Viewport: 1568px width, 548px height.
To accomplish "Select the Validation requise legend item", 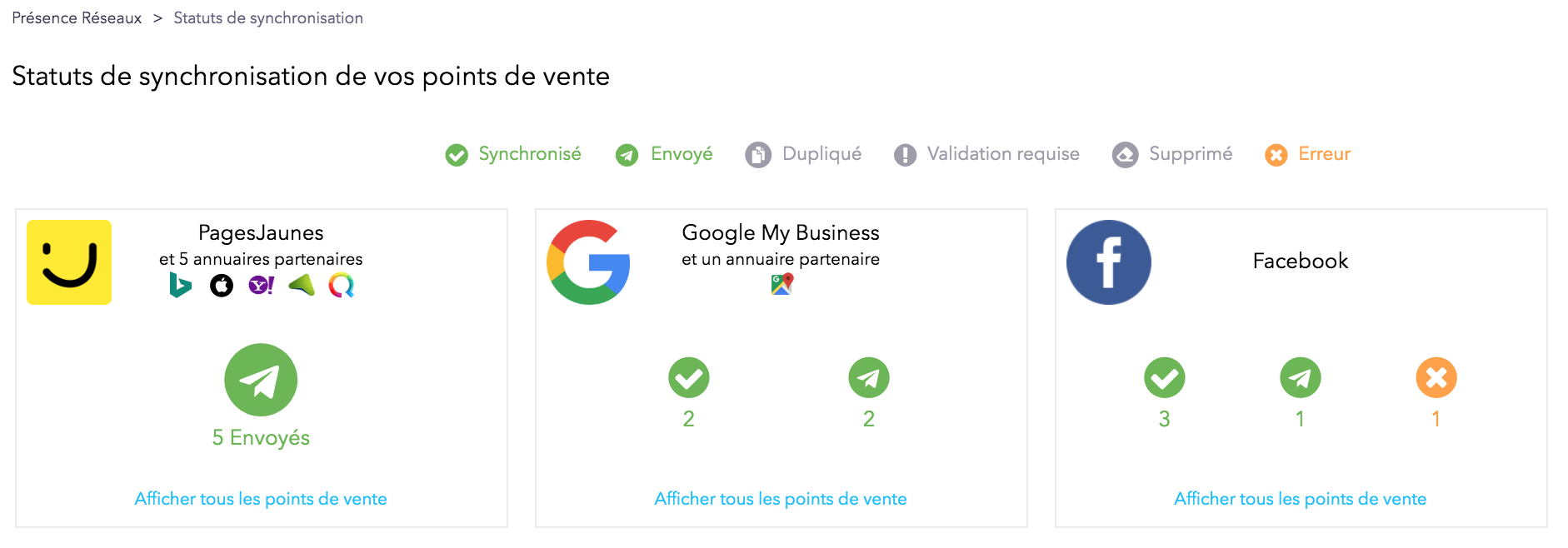I will tap(986, 154).
